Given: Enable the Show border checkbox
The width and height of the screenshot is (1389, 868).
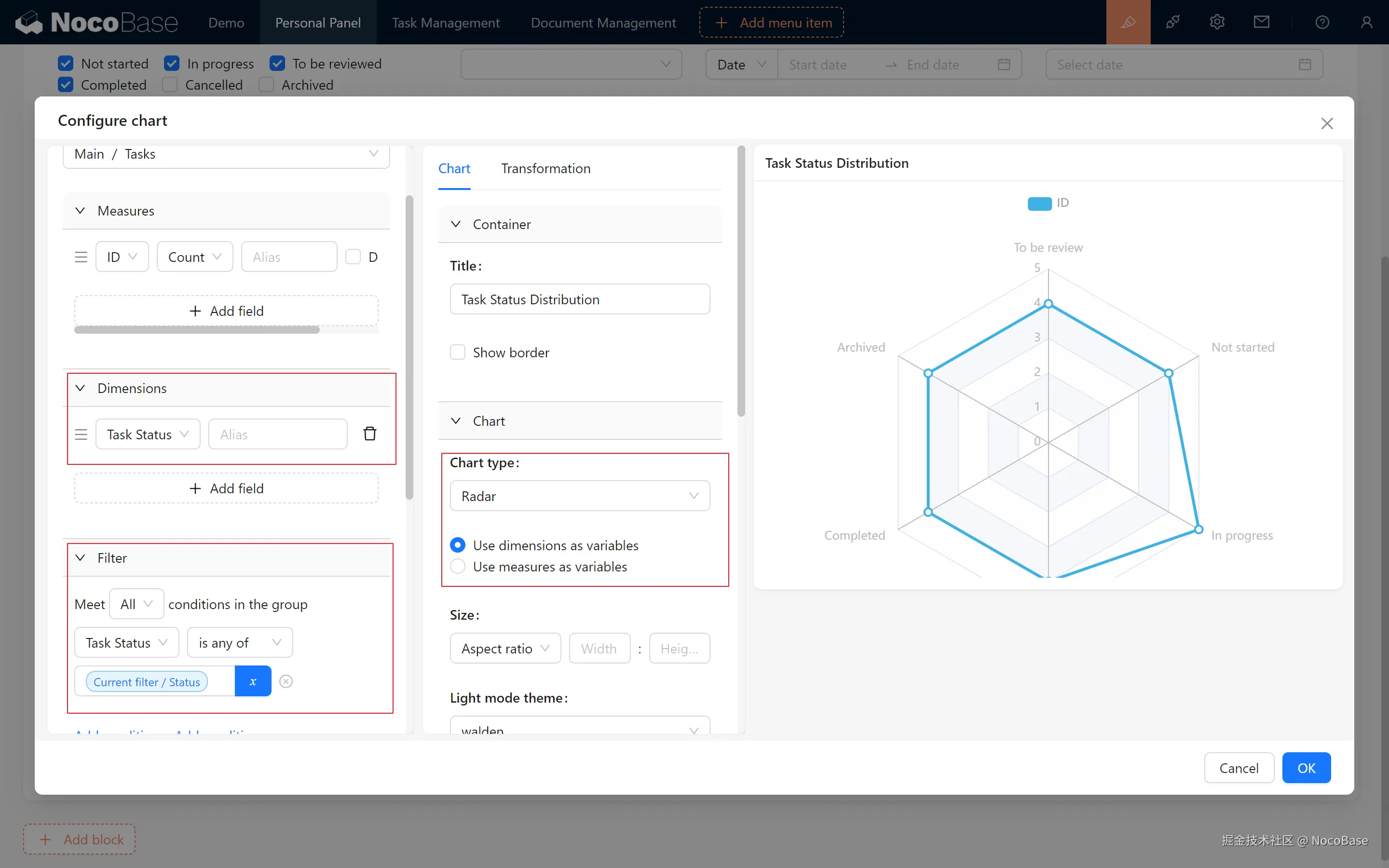Looking at the screenshot, I should [457, 353].
